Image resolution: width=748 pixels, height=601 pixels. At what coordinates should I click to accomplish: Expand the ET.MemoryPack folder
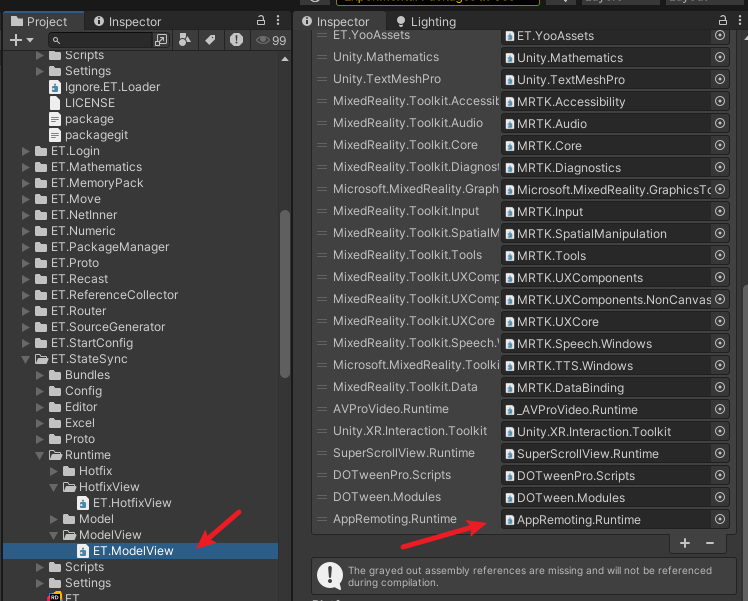tap(26, 183)
